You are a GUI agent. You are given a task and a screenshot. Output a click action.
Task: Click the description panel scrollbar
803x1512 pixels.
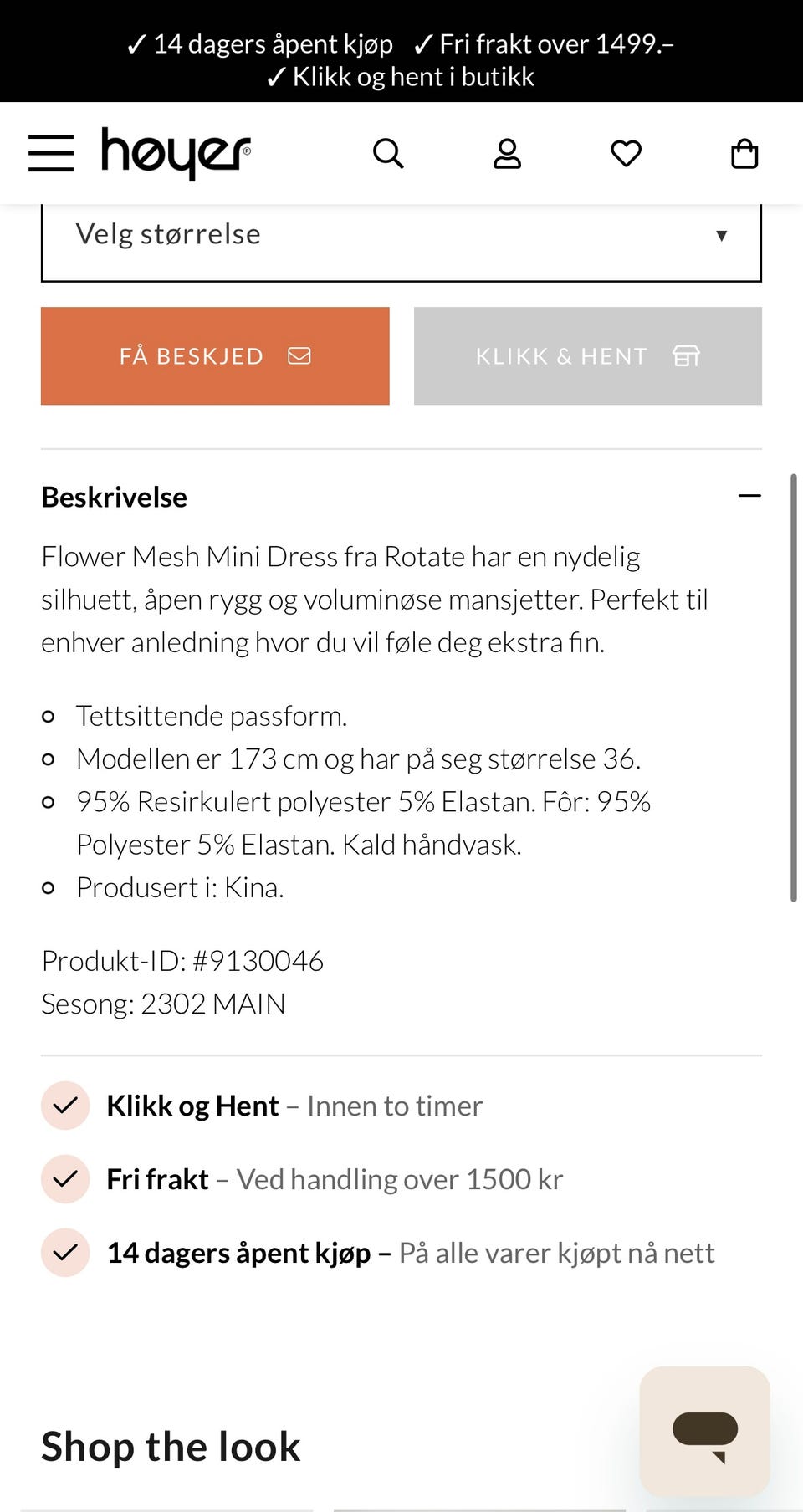[793, 687]
